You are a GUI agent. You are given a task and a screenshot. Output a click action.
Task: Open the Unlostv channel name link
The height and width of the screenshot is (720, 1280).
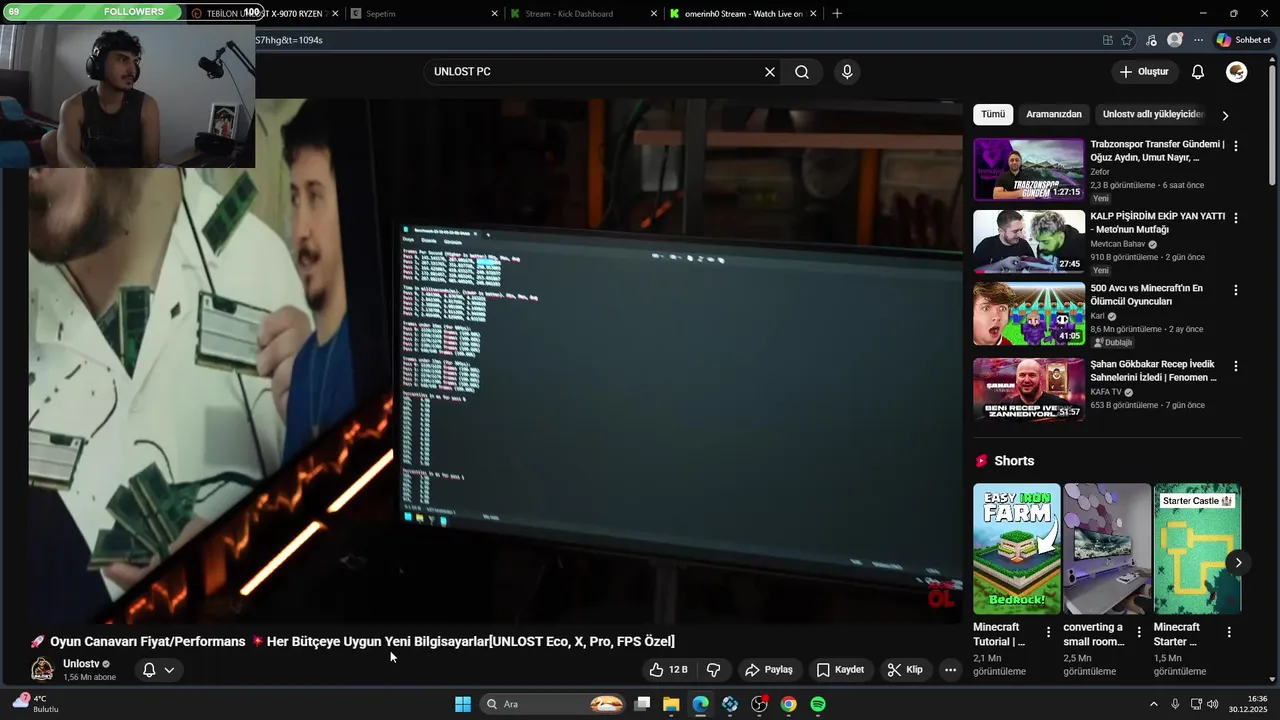pyautogui.click(x=81, y=664)
